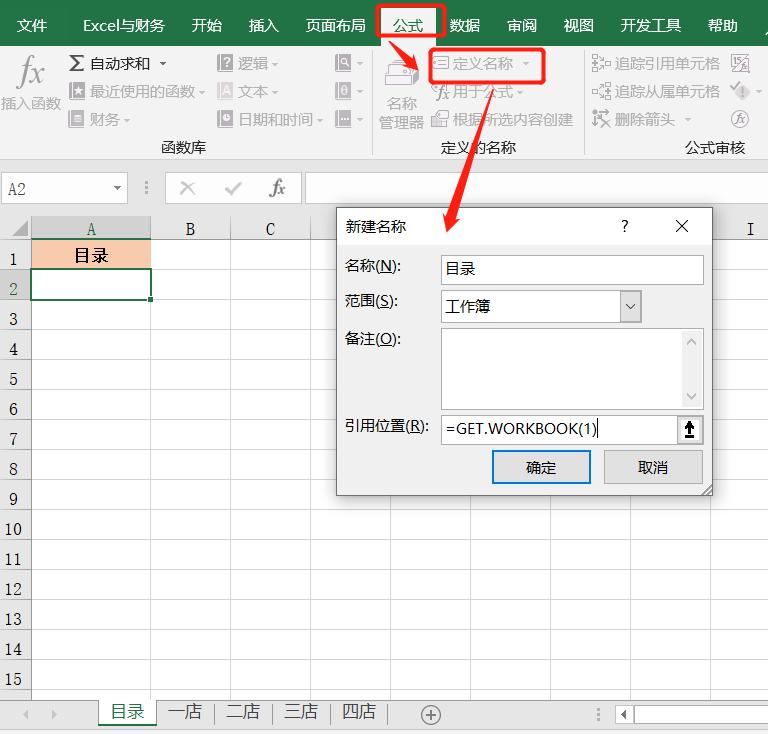Click in the formula bar input
This screenshot has width=768, height=734.
[x=536, y=188]
